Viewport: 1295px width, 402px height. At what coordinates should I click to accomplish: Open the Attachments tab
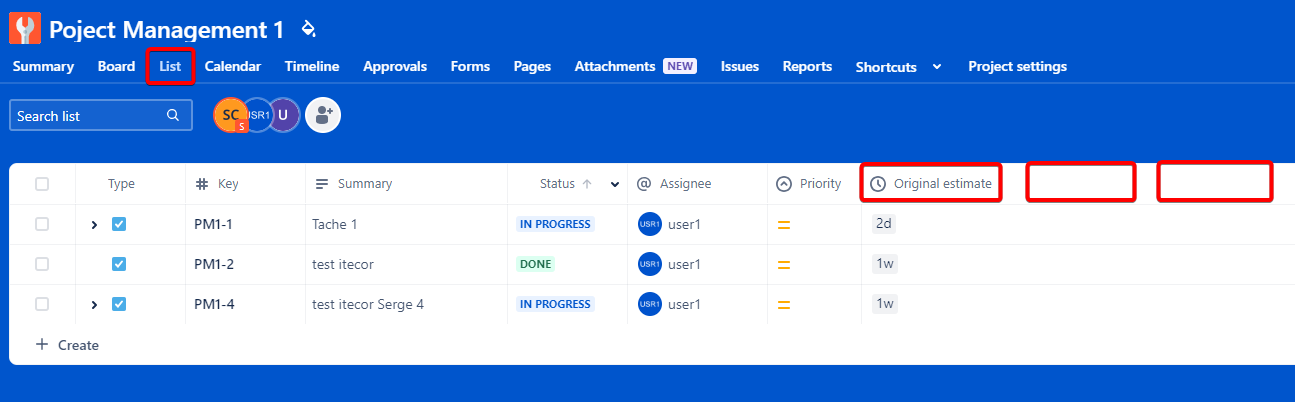[x=635, y=66]
